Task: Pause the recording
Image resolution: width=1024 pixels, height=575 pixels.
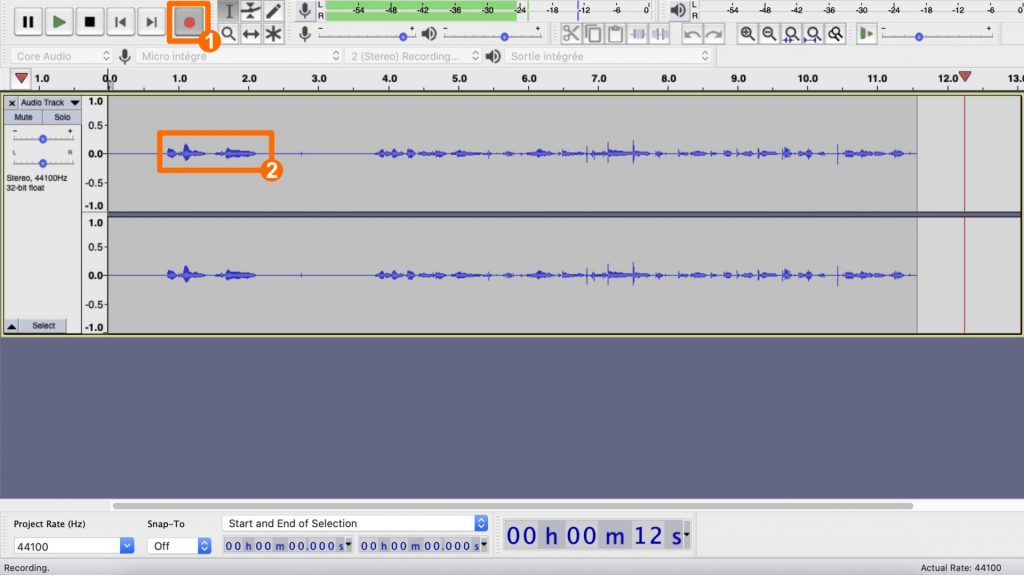Action: 28,21
